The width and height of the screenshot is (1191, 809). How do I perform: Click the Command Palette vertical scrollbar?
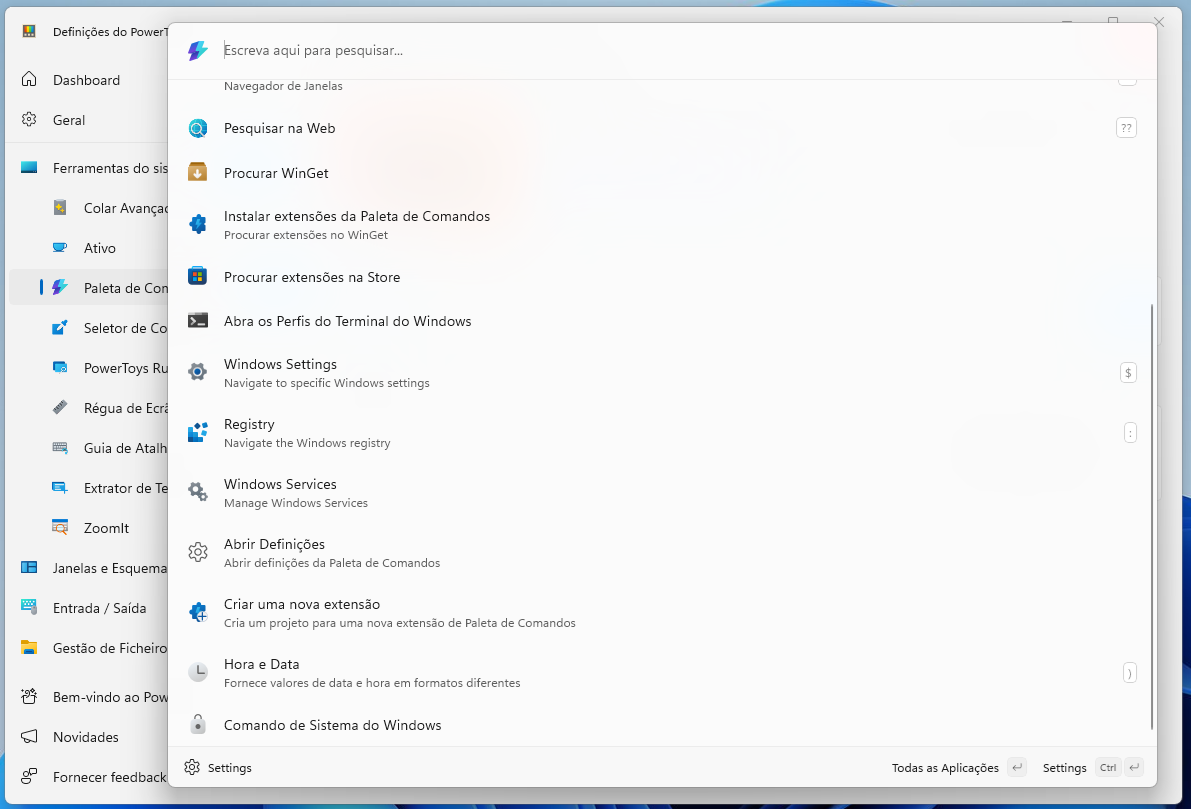pos(1152,517)
